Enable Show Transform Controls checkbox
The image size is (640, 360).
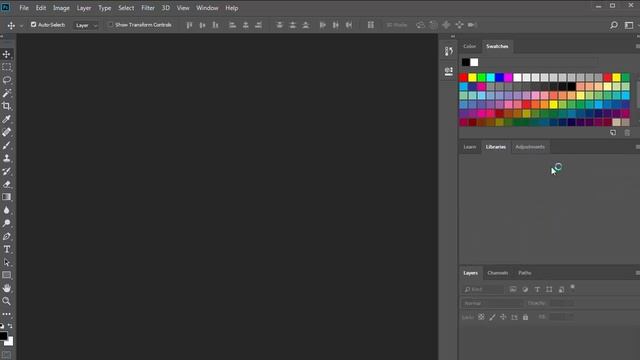[110, 24]
